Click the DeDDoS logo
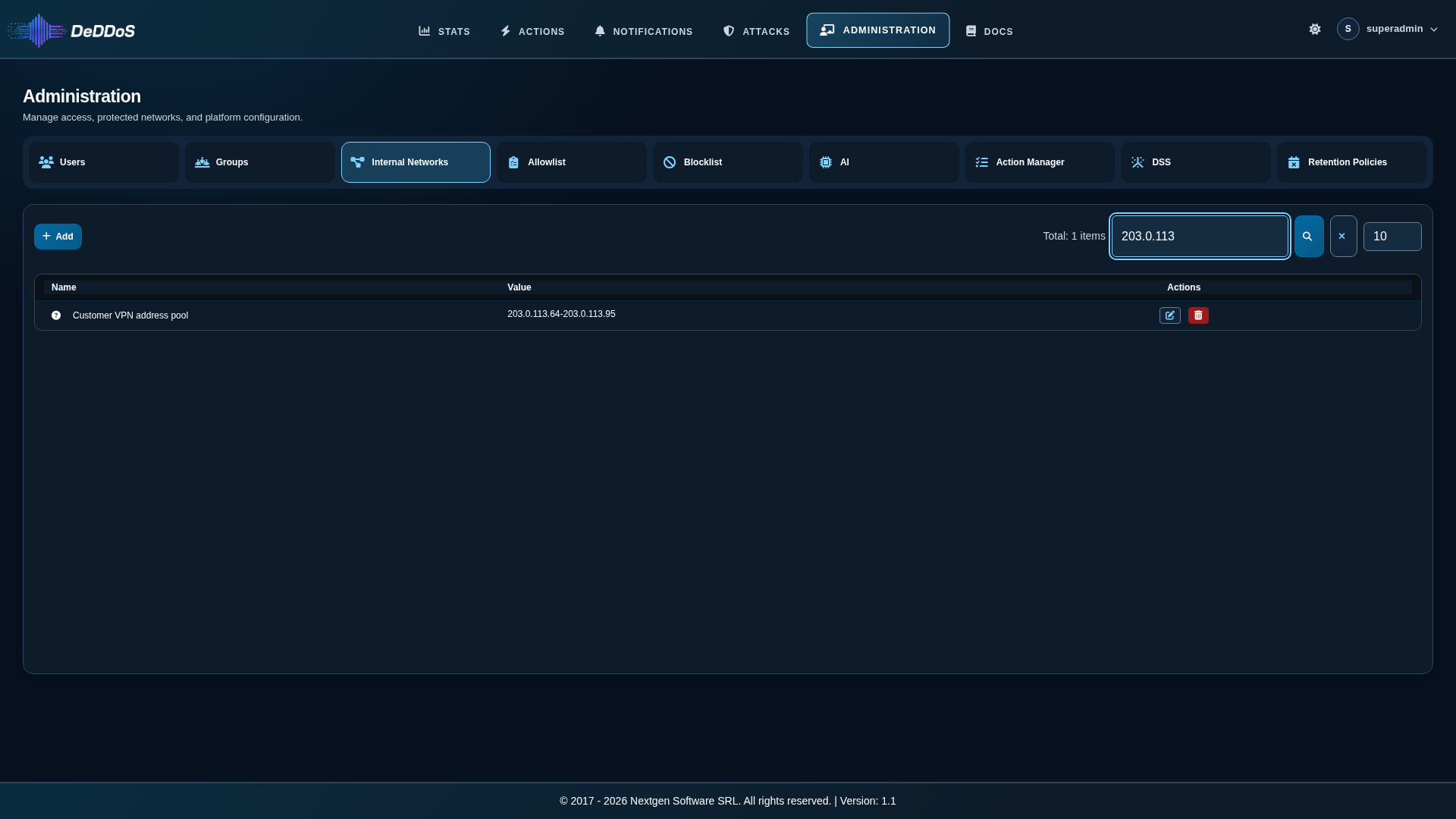The height and width of the screenshot is (819, 1456). click(71, 30)
